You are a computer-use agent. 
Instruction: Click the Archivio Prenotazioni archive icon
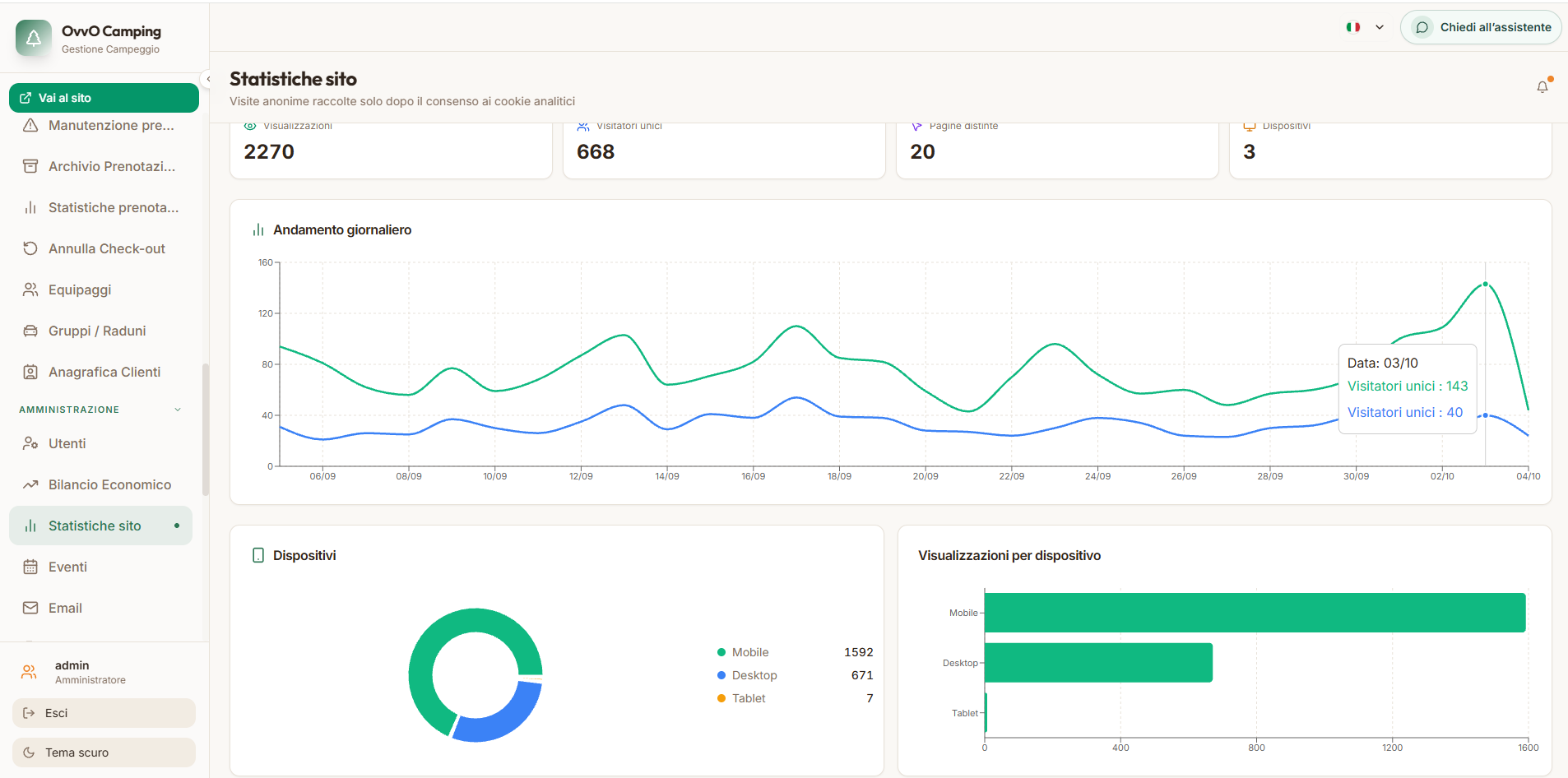pyautogui.click(x=30, y=166)
